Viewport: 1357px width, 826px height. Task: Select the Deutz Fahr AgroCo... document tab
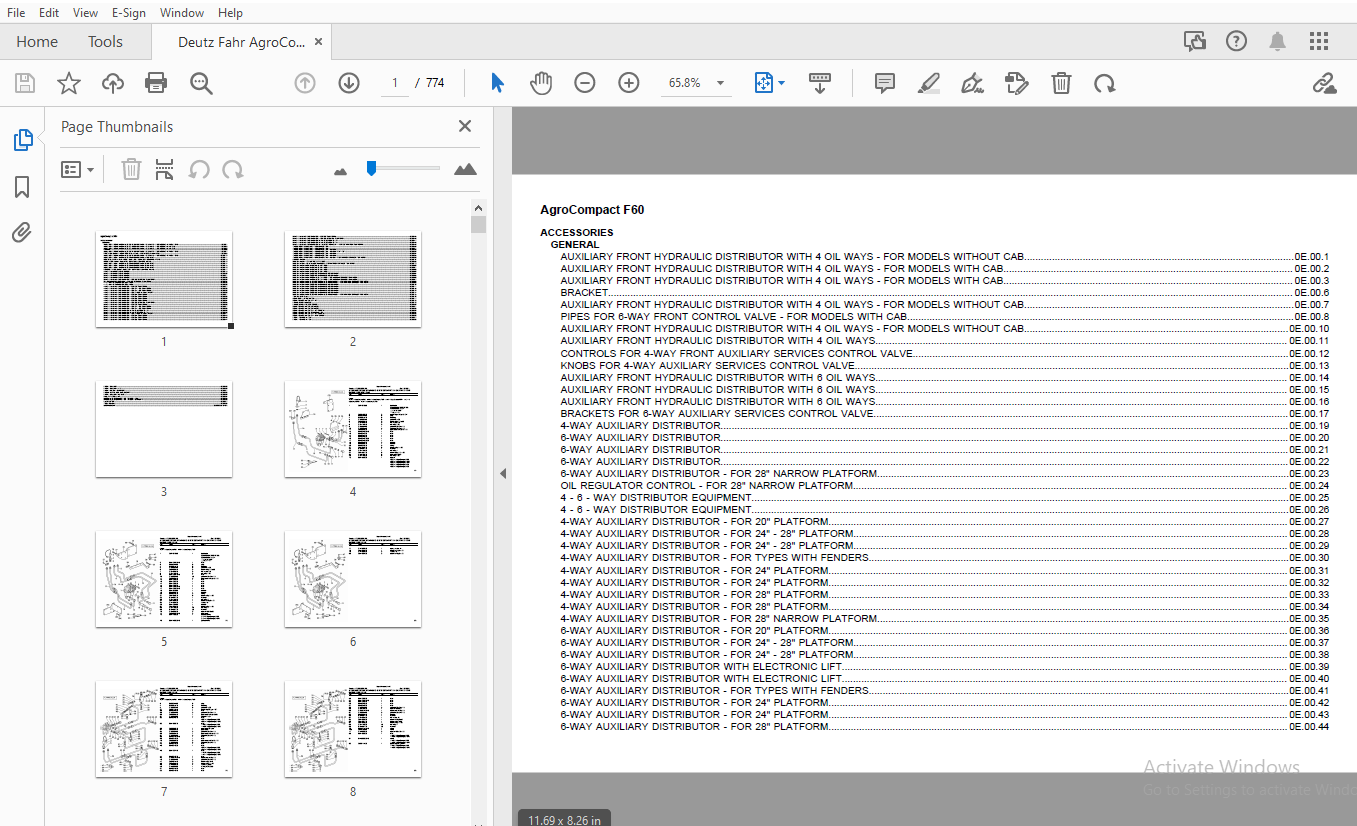tap(241, 42)
